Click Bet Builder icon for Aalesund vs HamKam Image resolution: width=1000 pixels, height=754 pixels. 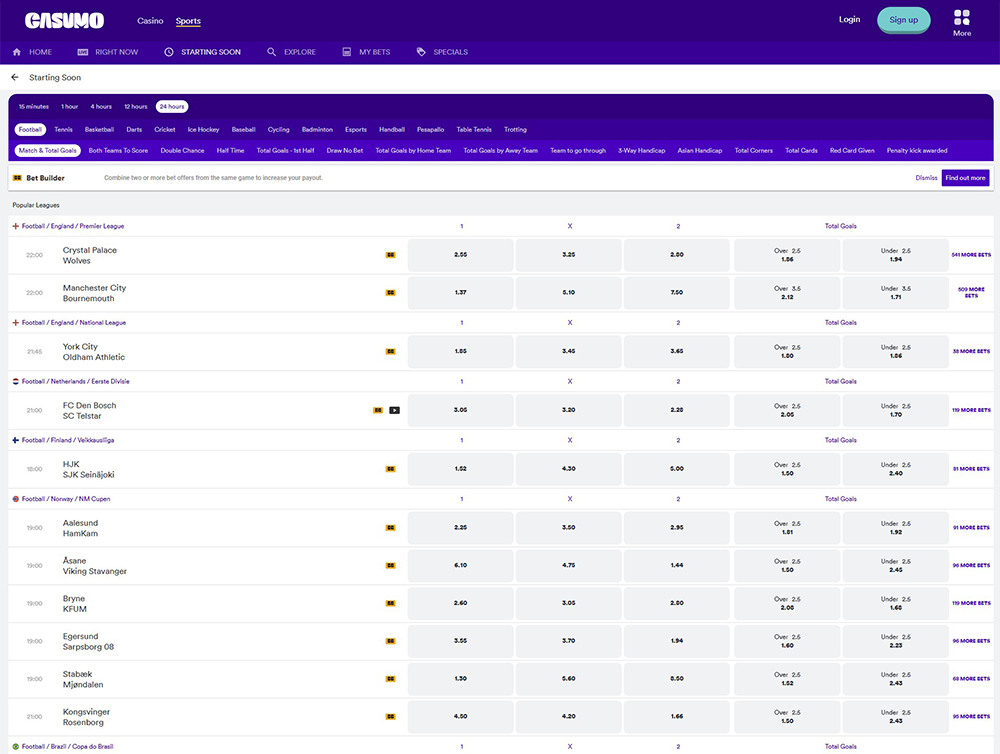(x=390, y=528)
